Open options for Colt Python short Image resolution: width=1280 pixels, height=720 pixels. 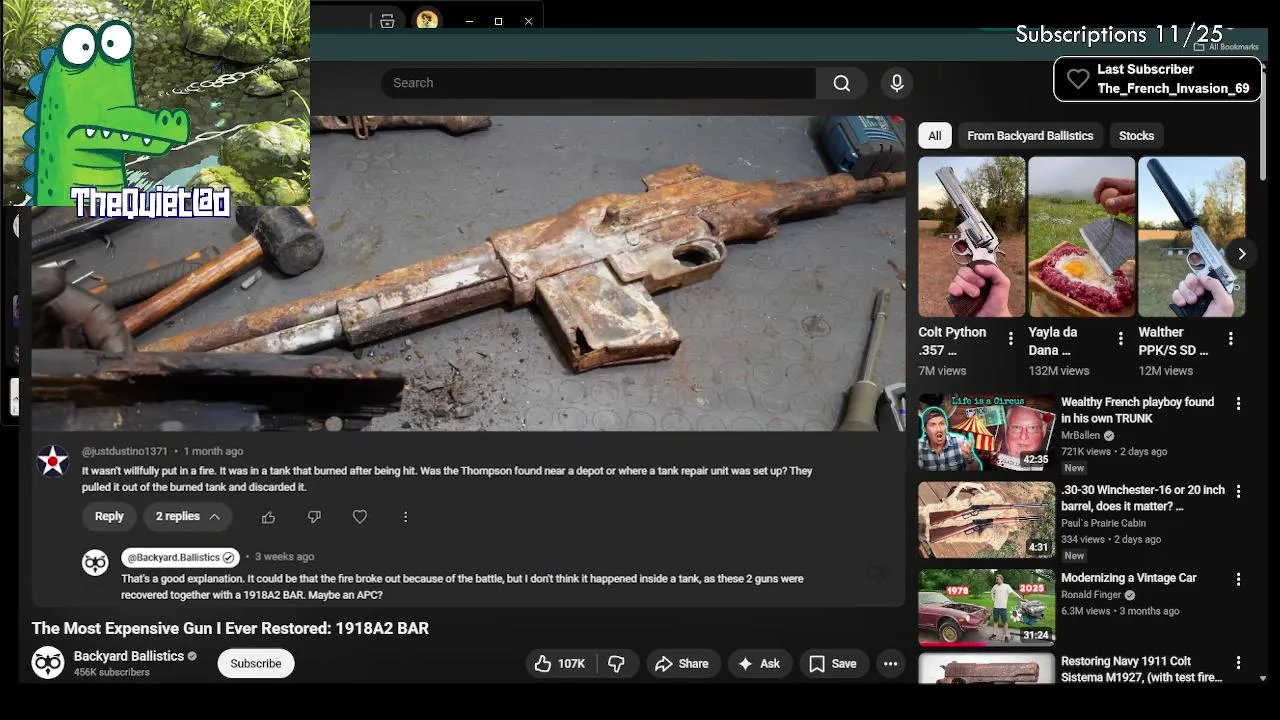[1011, 339]
